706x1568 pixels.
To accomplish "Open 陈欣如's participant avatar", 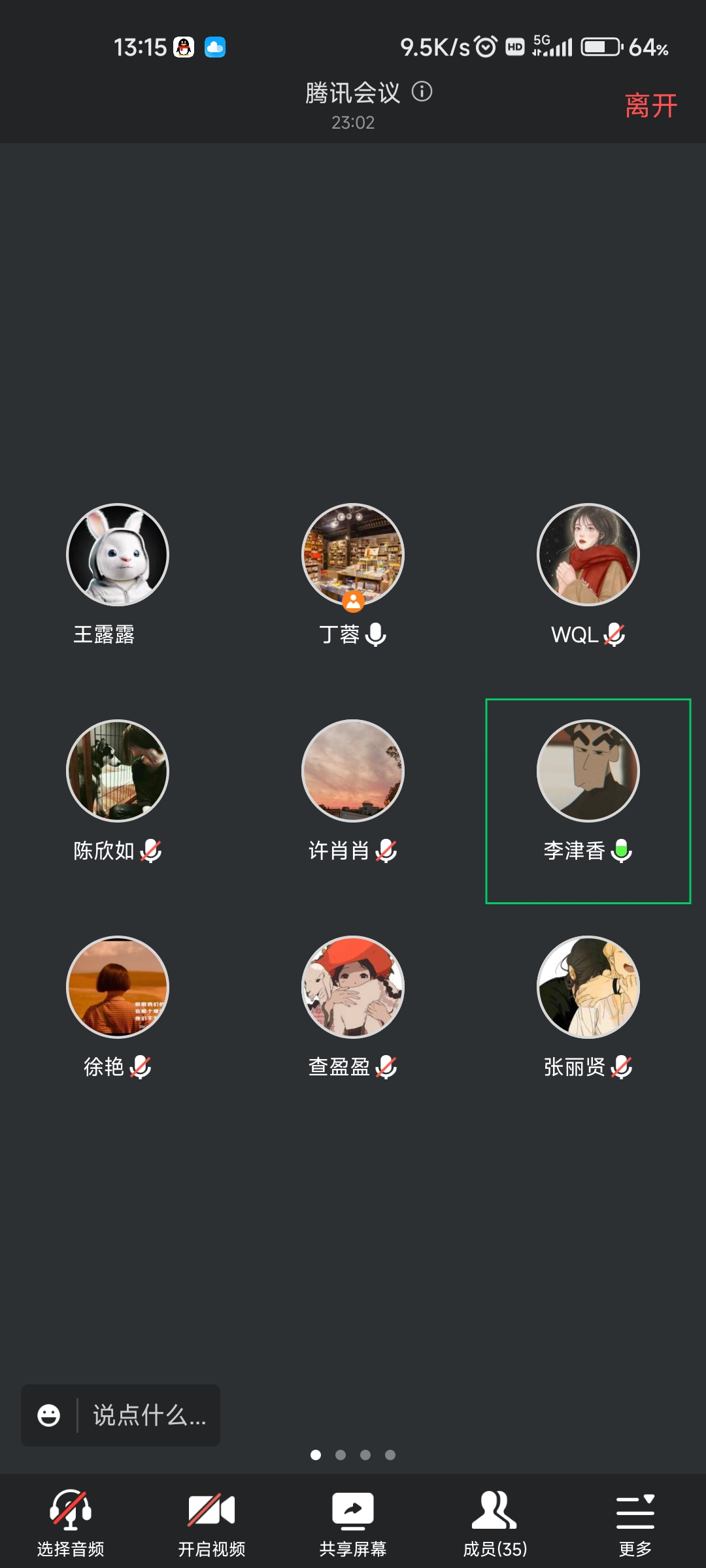I will [x=118, y=771].
